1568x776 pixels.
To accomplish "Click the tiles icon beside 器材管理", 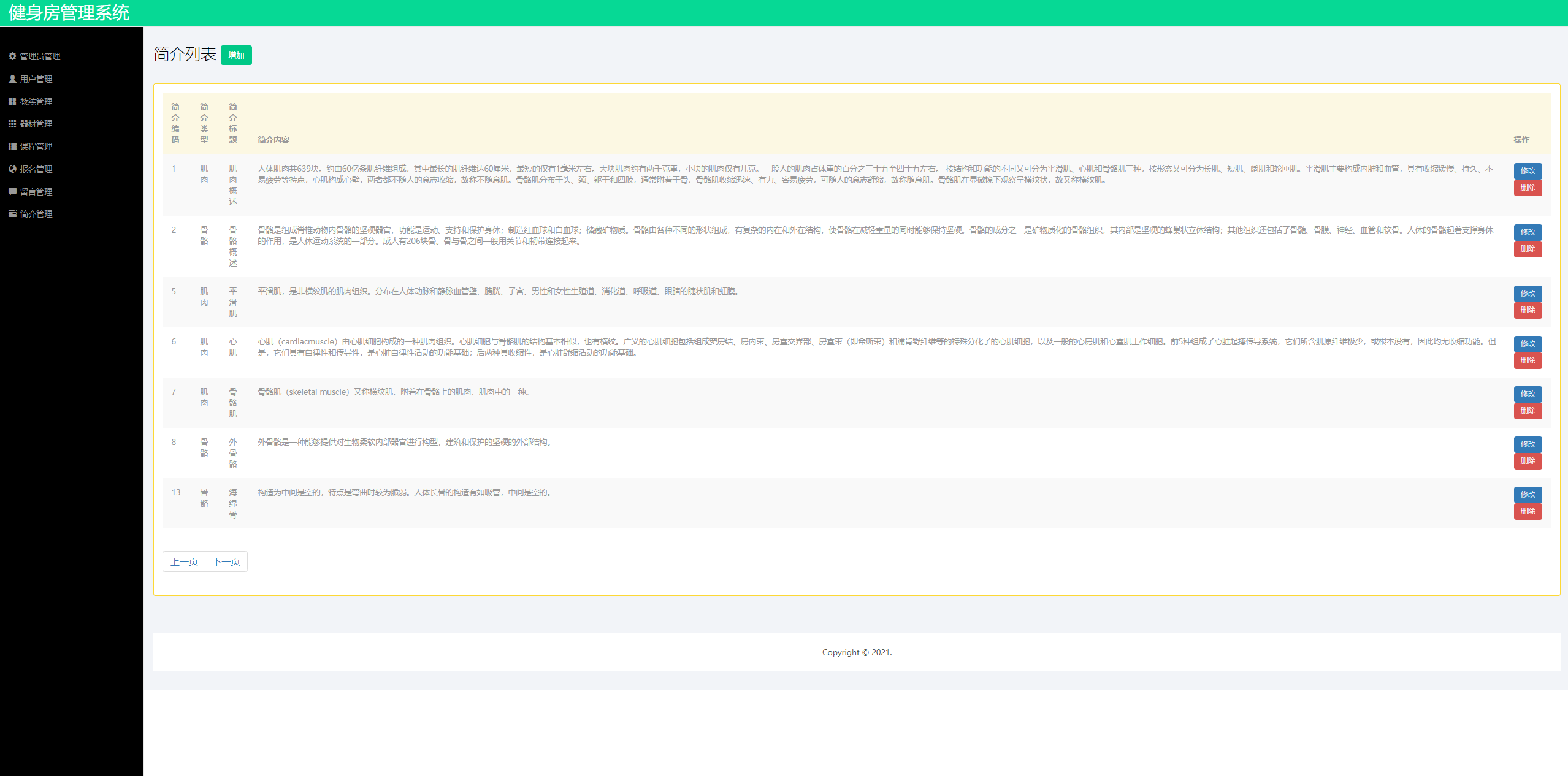I will (12, 124).
